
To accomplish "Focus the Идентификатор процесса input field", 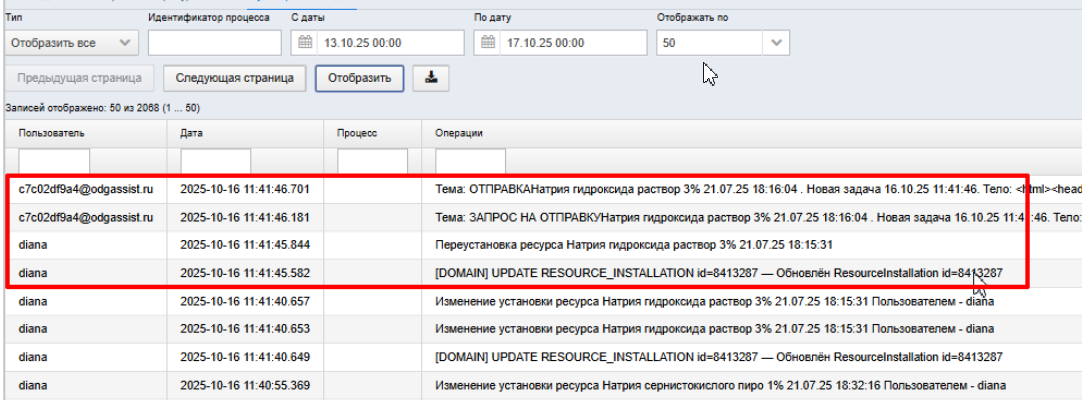I will click(x=215, y=43).
